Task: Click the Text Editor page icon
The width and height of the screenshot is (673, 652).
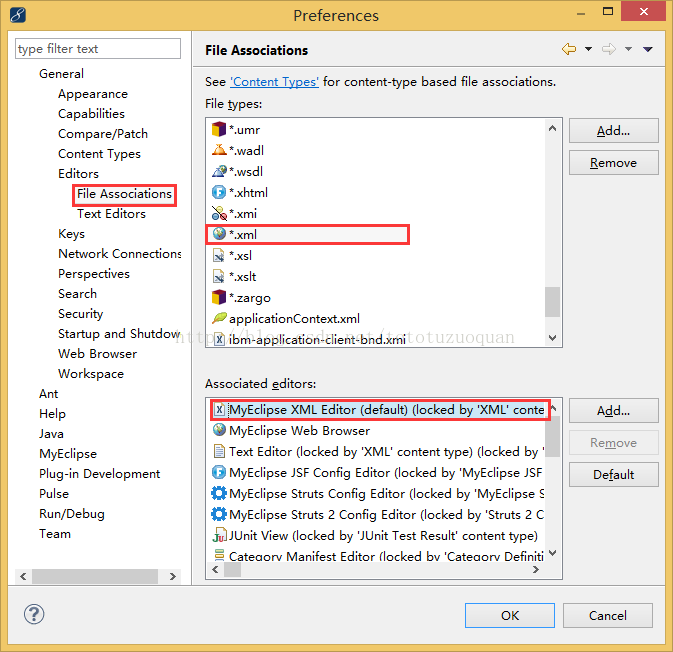Action: coord(219,451)
